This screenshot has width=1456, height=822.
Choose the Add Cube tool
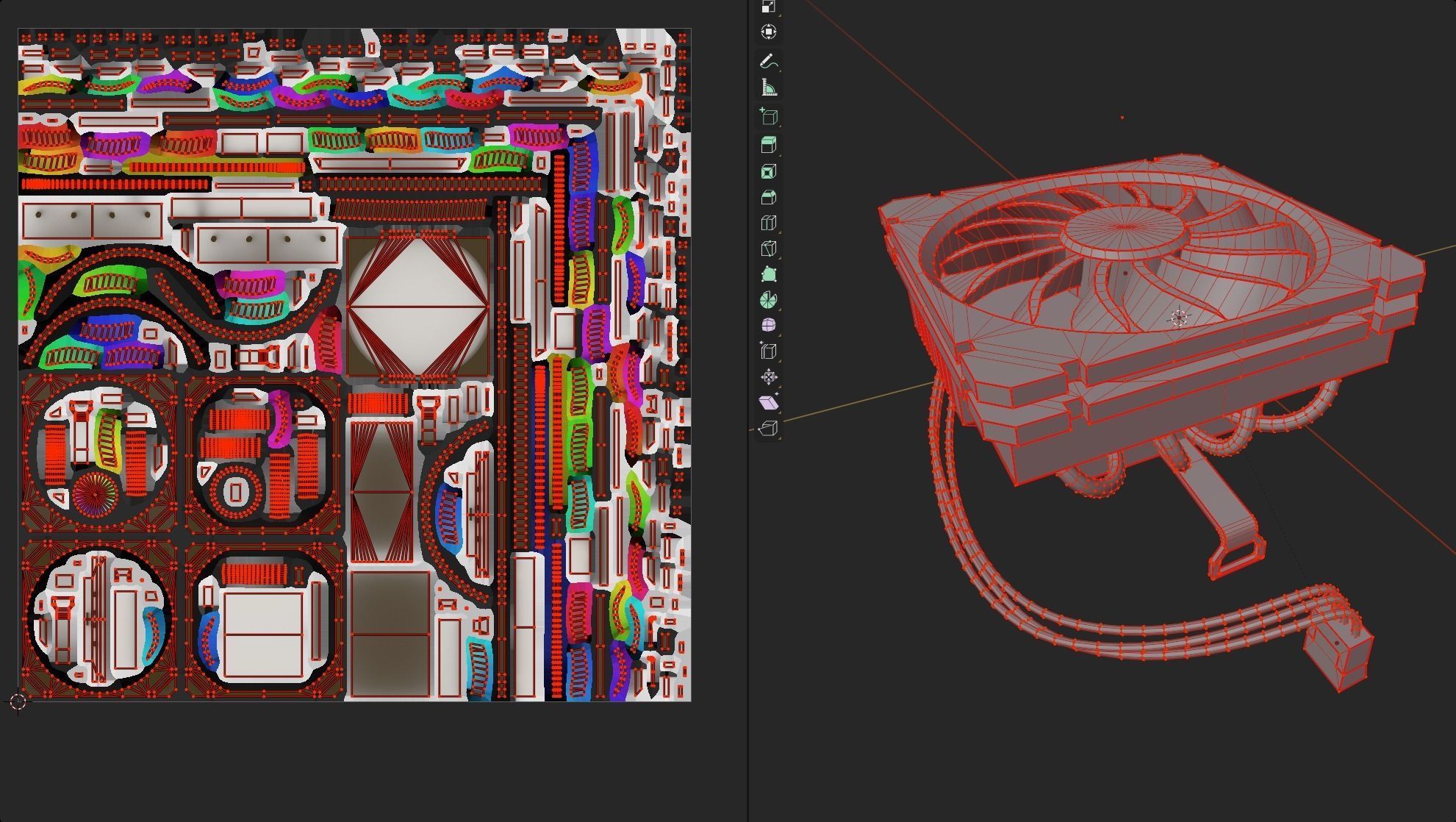(768, 116)
